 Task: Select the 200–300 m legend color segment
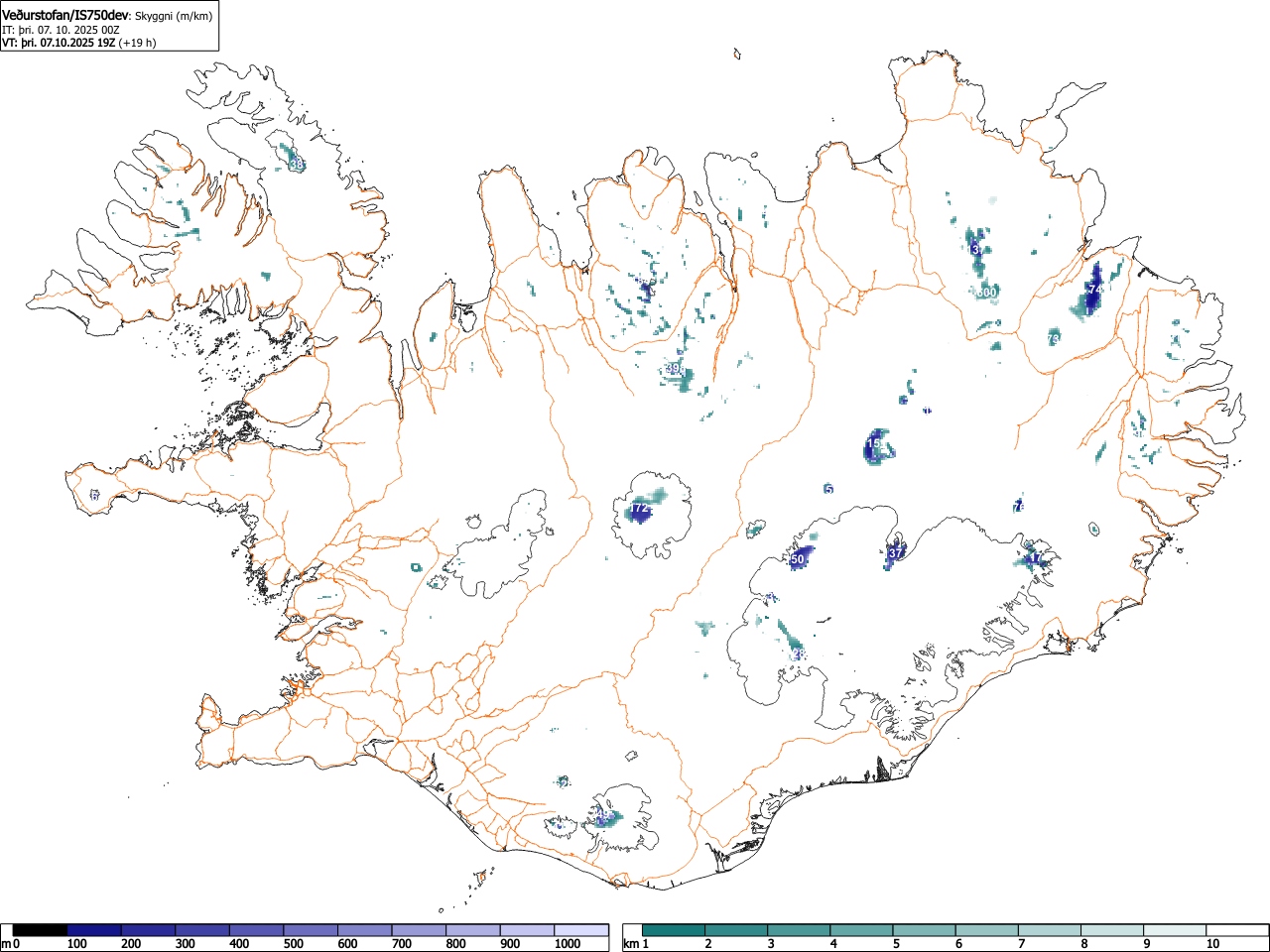(x=149, y=930)
